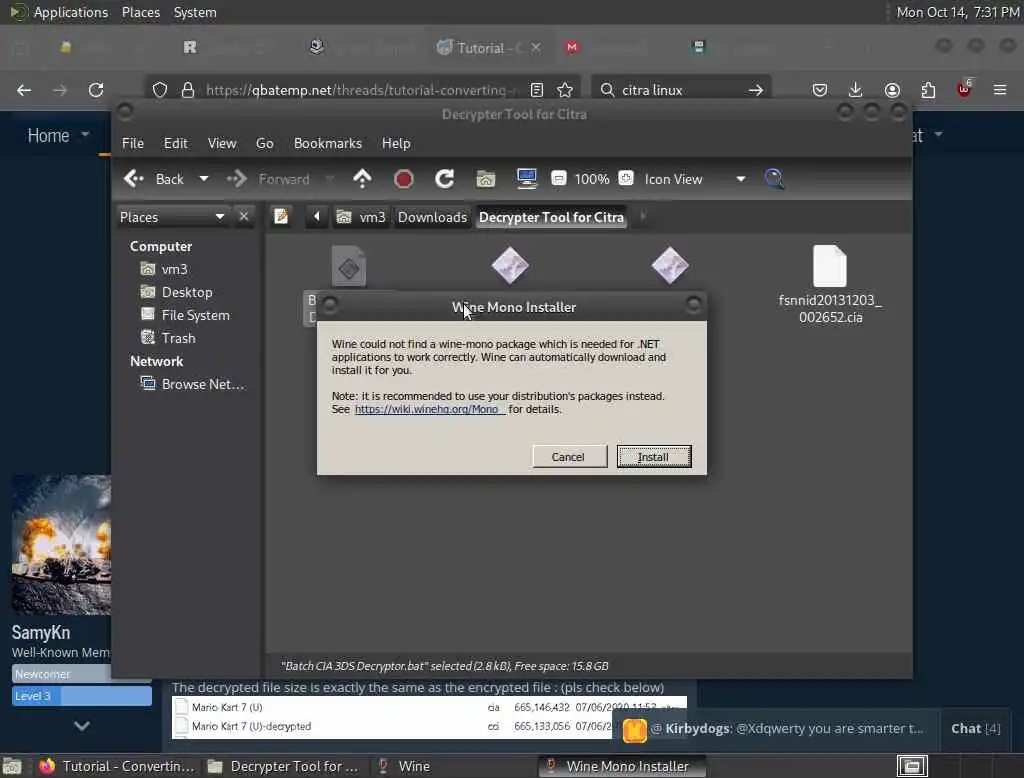1024x778 pixels.
Task: Expand the Back history dropdown arrow
Action: pyautogui.click(x=204, y=179)
